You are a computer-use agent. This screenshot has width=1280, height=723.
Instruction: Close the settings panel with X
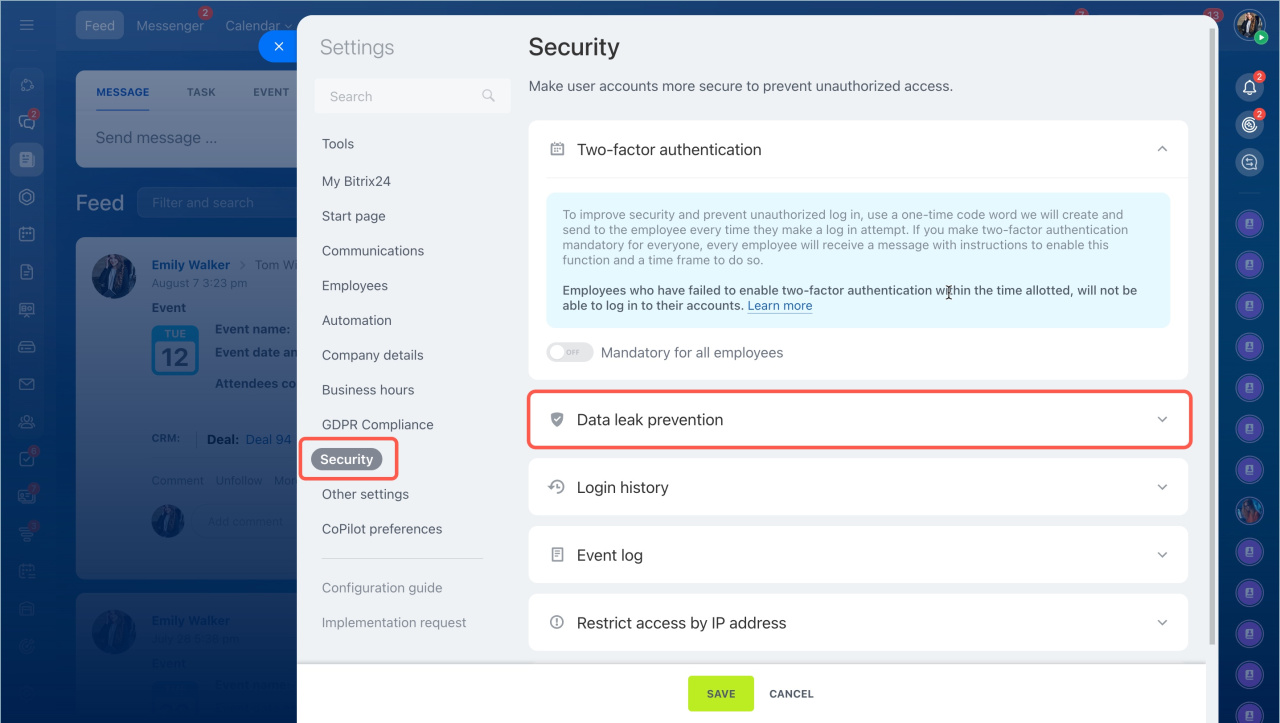(x=279, y=46)
